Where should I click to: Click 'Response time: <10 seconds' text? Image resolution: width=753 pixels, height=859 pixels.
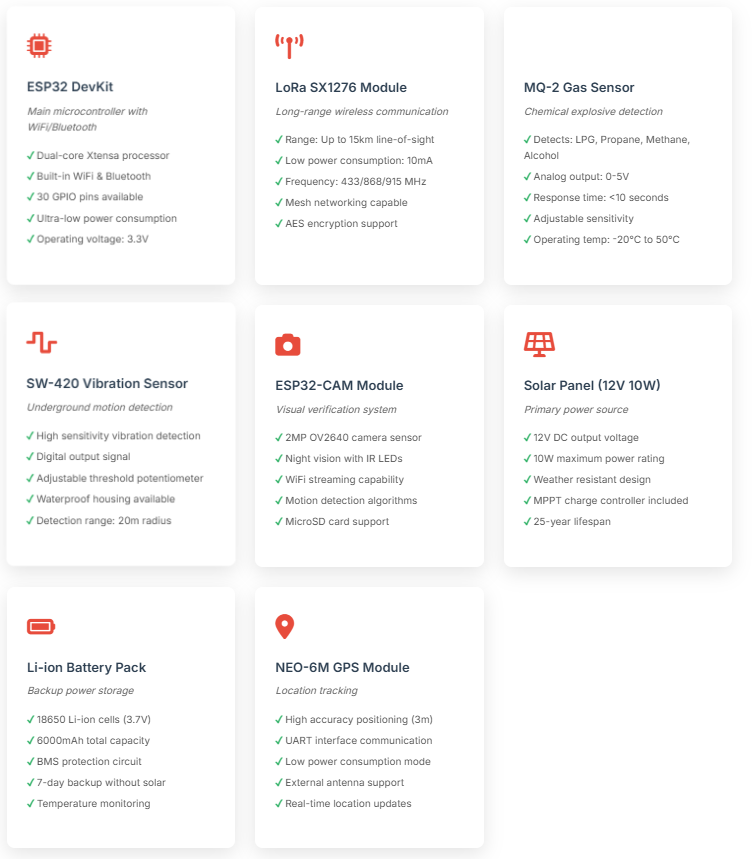coord(601,198)
